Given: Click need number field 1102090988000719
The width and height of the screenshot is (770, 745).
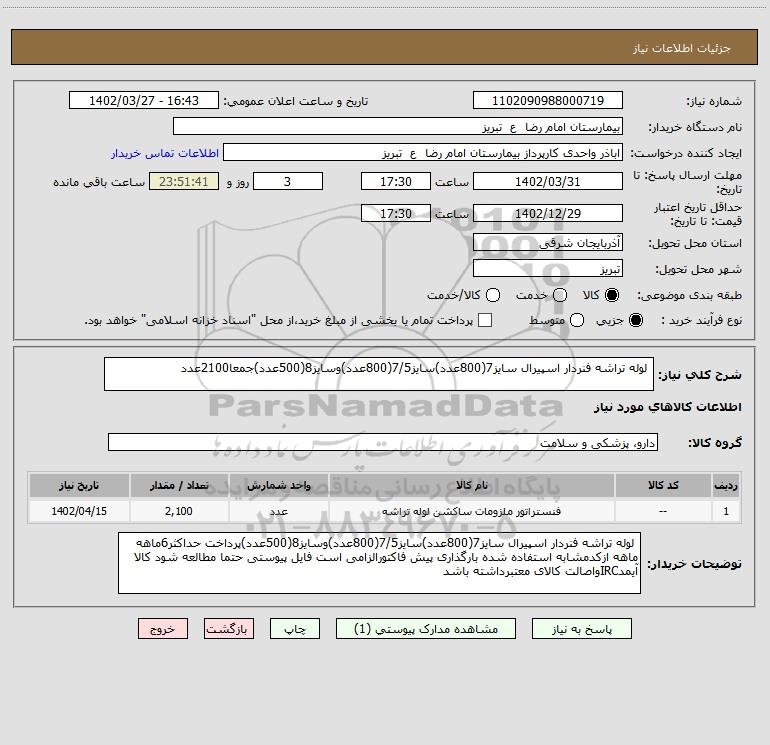Looking at the screenshot, I should [x=548, y=100].
